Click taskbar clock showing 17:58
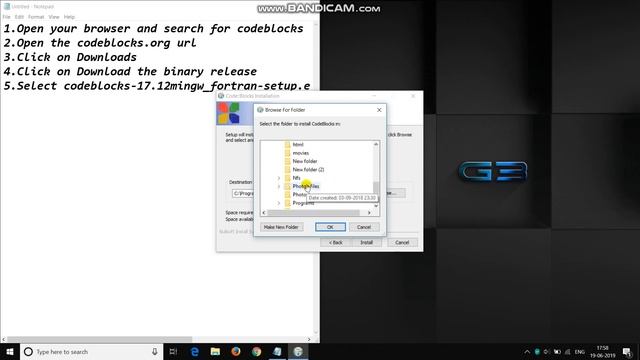Viewport: 640px width, 360px height. point(602,351)
